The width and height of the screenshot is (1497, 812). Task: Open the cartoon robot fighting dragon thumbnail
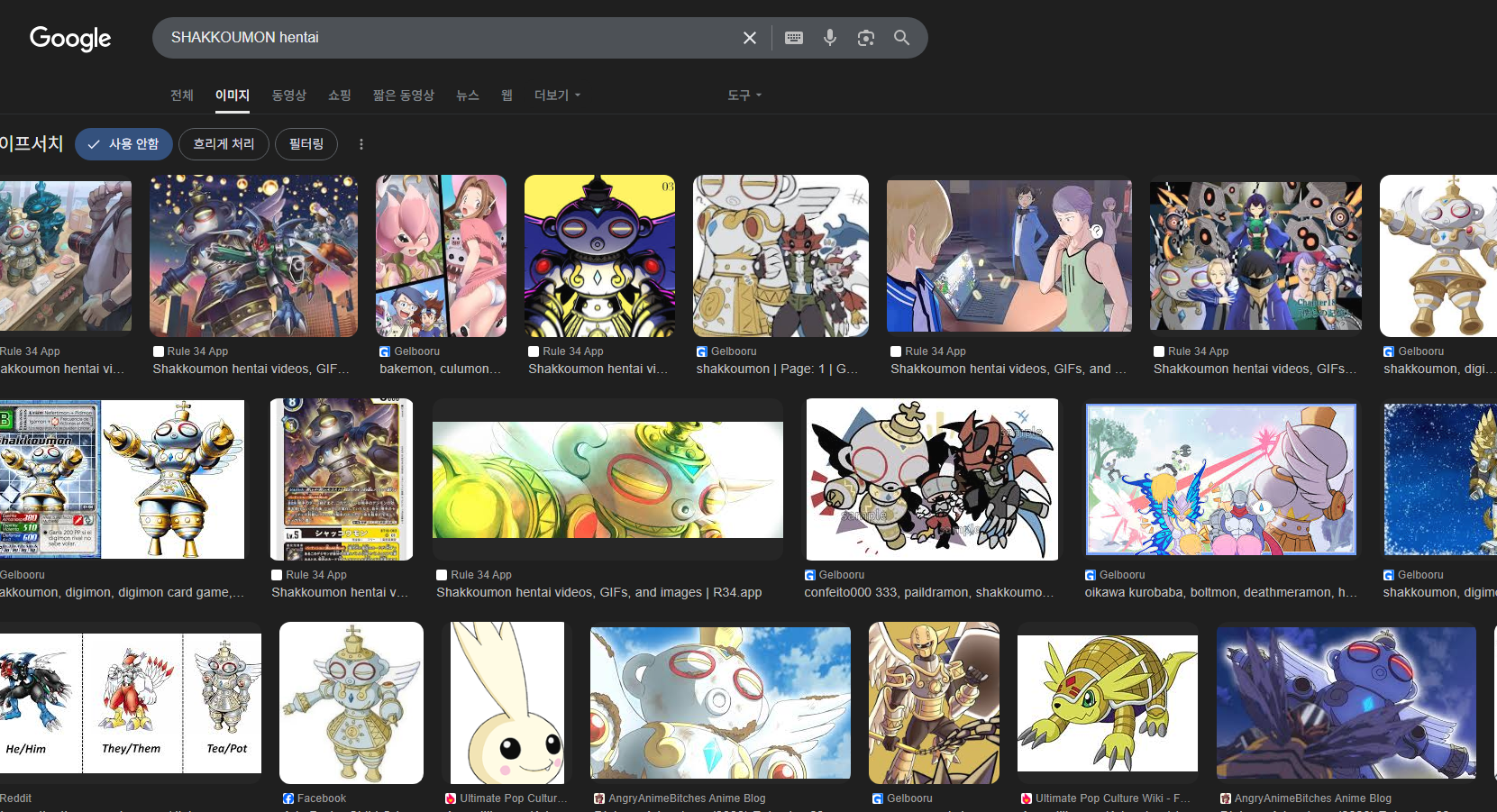[932, 479]
